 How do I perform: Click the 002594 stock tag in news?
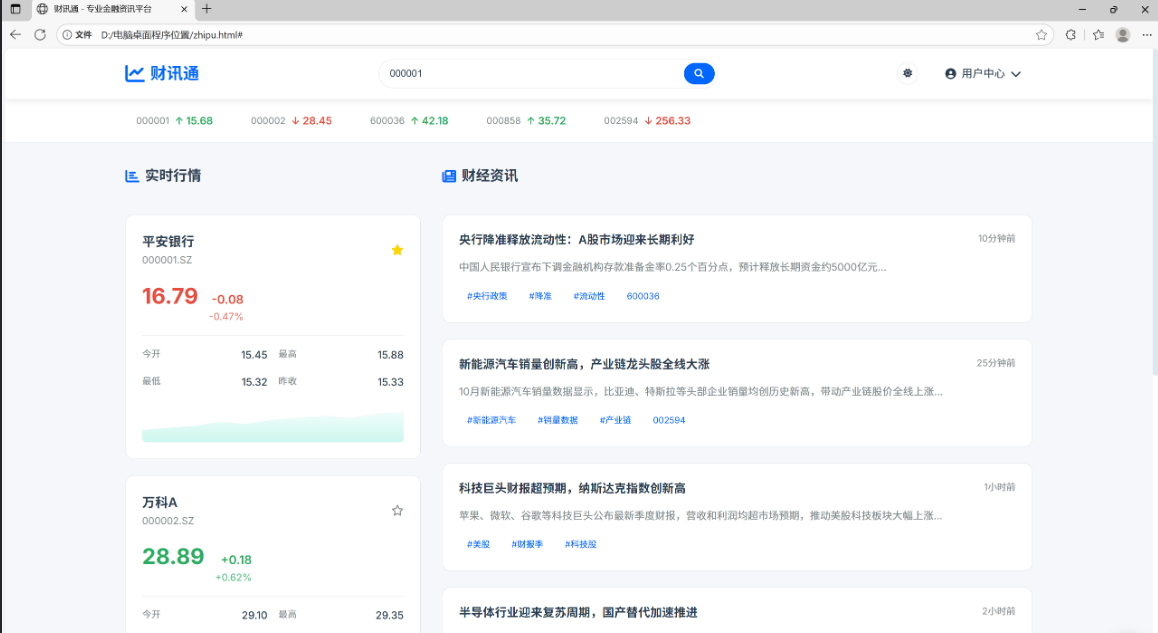point(669,420)
